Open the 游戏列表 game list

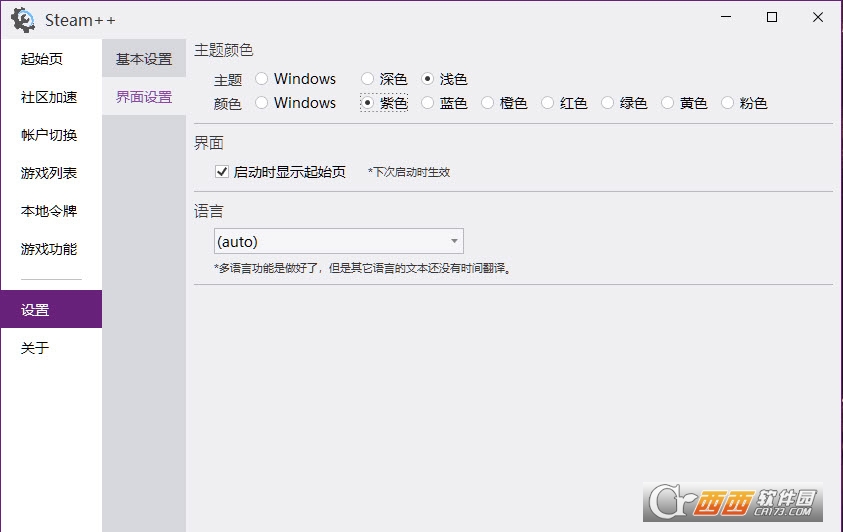point(51,173)
